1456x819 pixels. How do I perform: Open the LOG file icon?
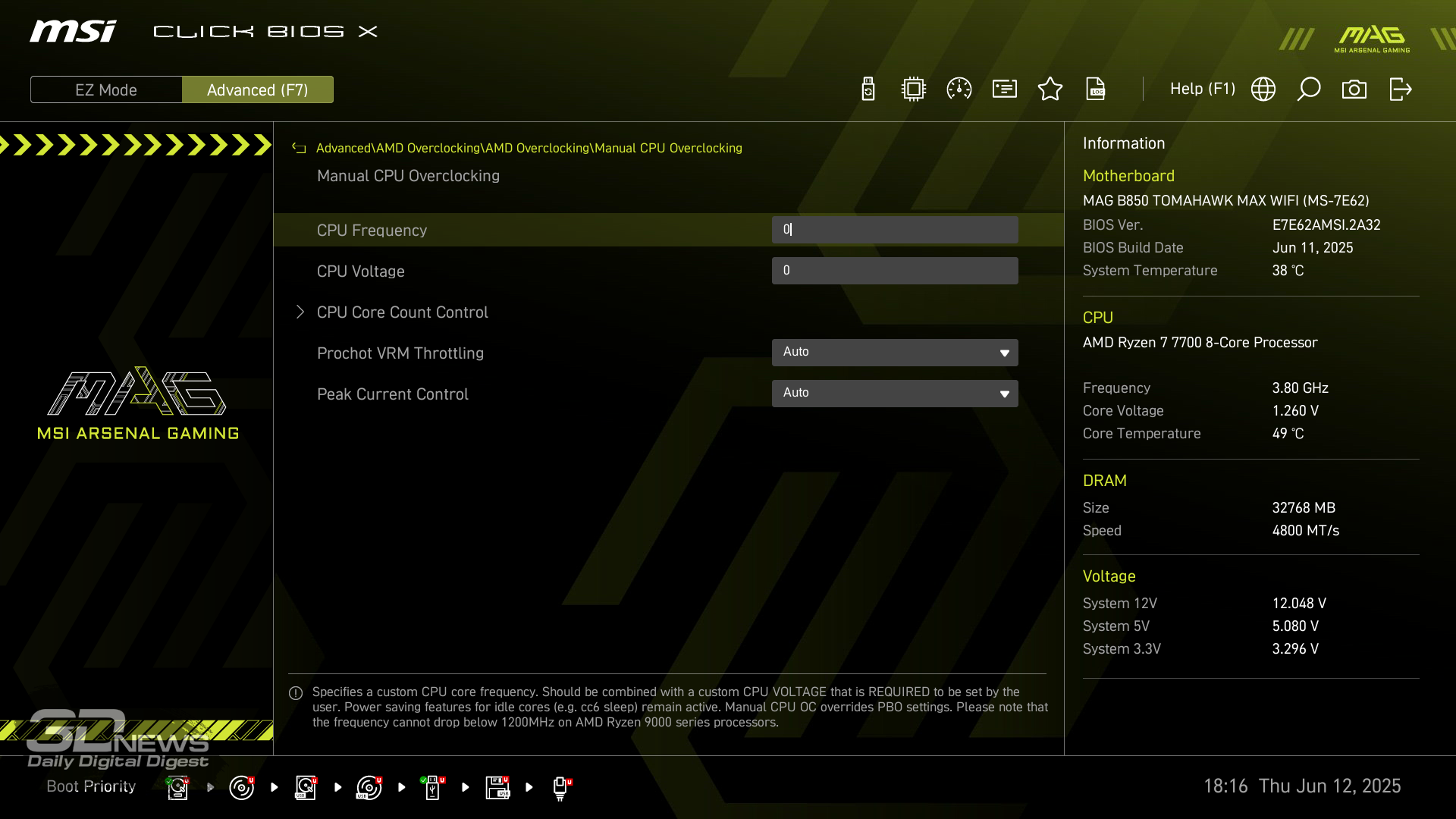coord(1096,89)
